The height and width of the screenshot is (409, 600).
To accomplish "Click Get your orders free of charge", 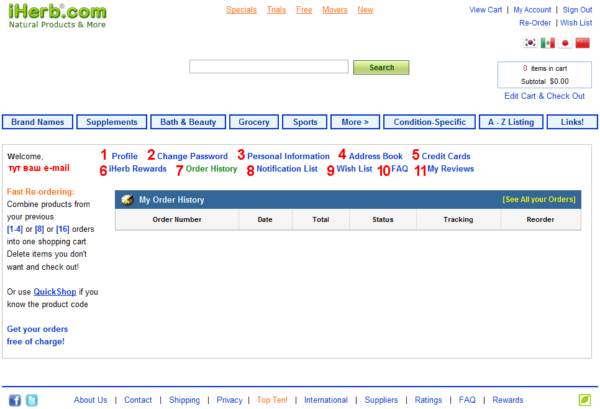I will point(37,335).
